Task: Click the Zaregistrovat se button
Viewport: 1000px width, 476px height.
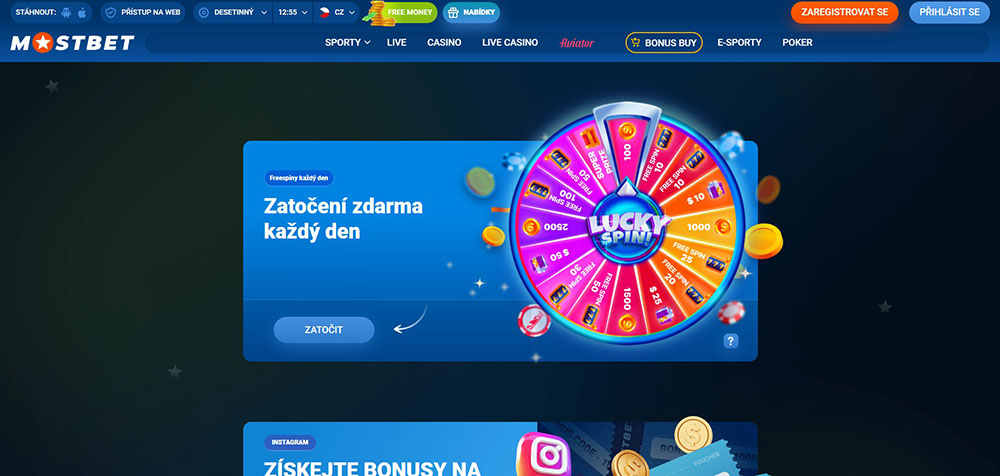Action: (x=844, y=12)
